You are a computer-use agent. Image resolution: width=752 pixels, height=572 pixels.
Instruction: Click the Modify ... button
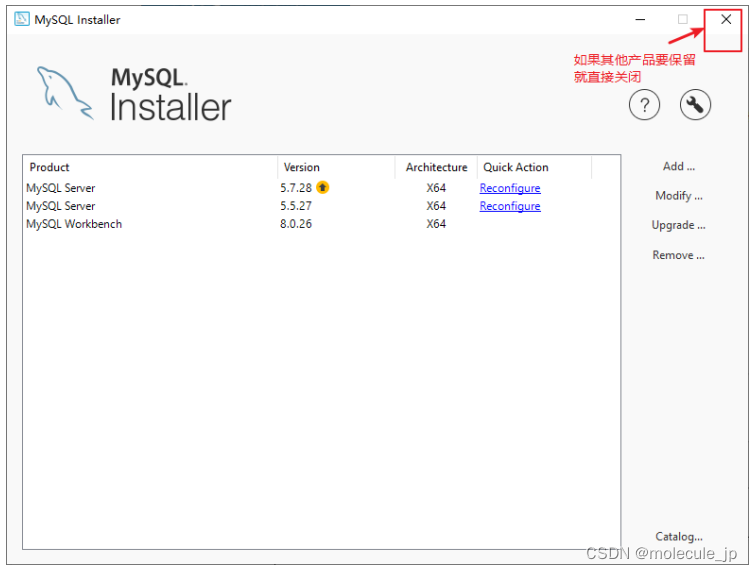(x=679, y=196)
